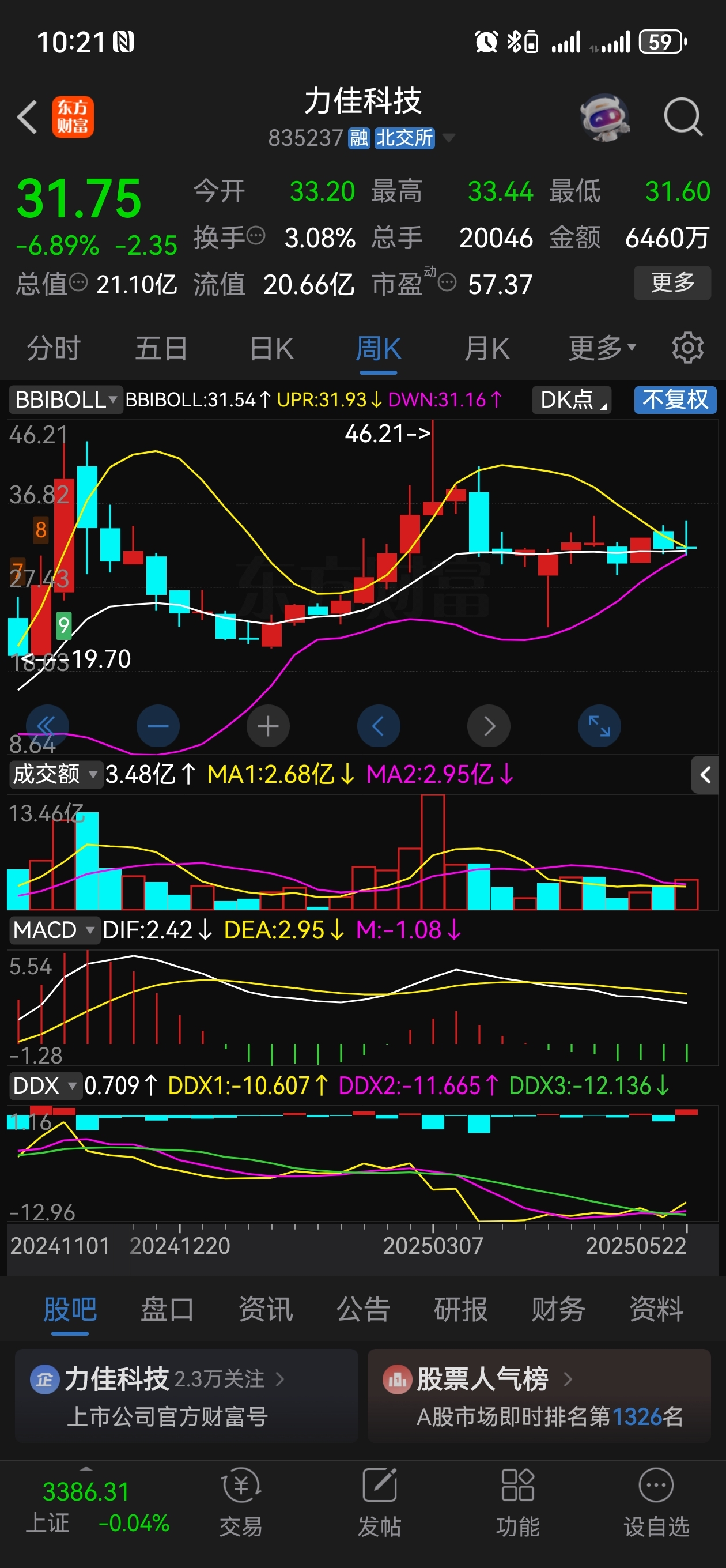Tap the date label 20250307
726x1568 pixels.
[433, 1245]
